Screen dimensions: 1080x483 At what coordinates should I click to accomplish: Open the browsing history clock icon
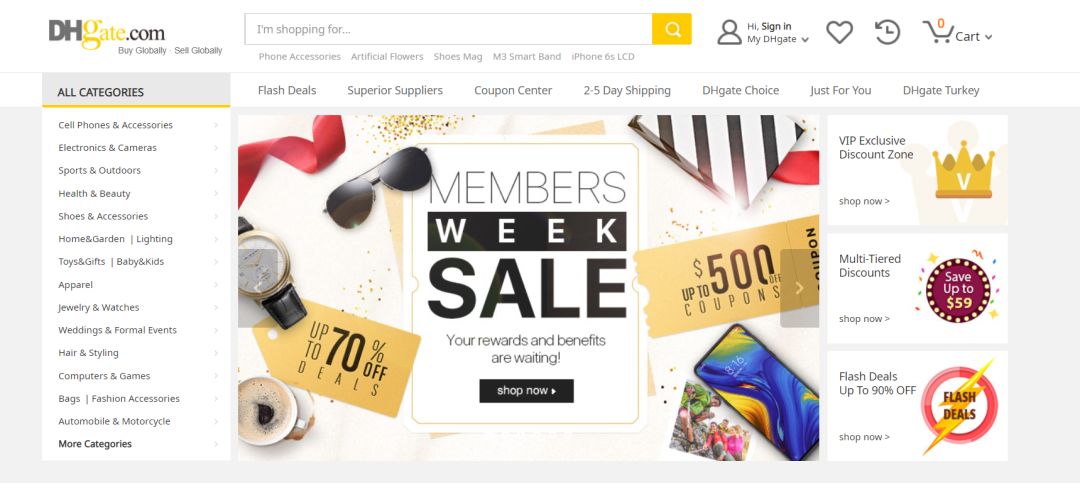coord(887,32)
